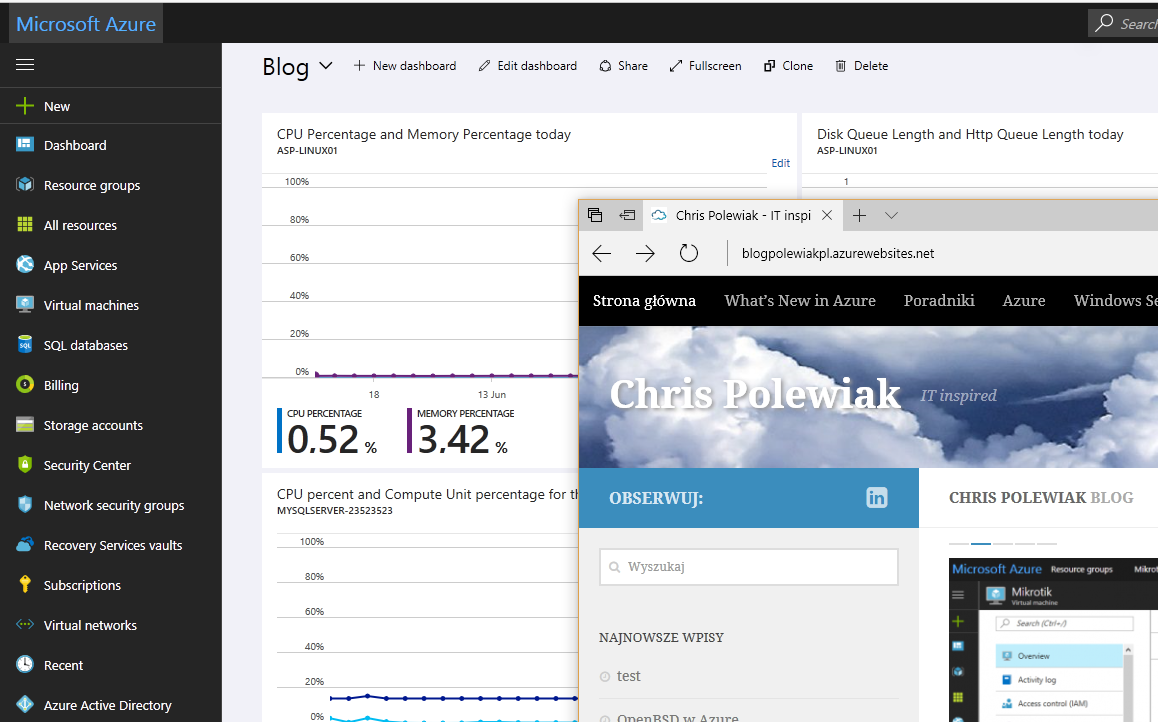Click 'Disk Queue Length and Http Queue Length today' title
Screen dimensions: 1158x722
(970, 134)
